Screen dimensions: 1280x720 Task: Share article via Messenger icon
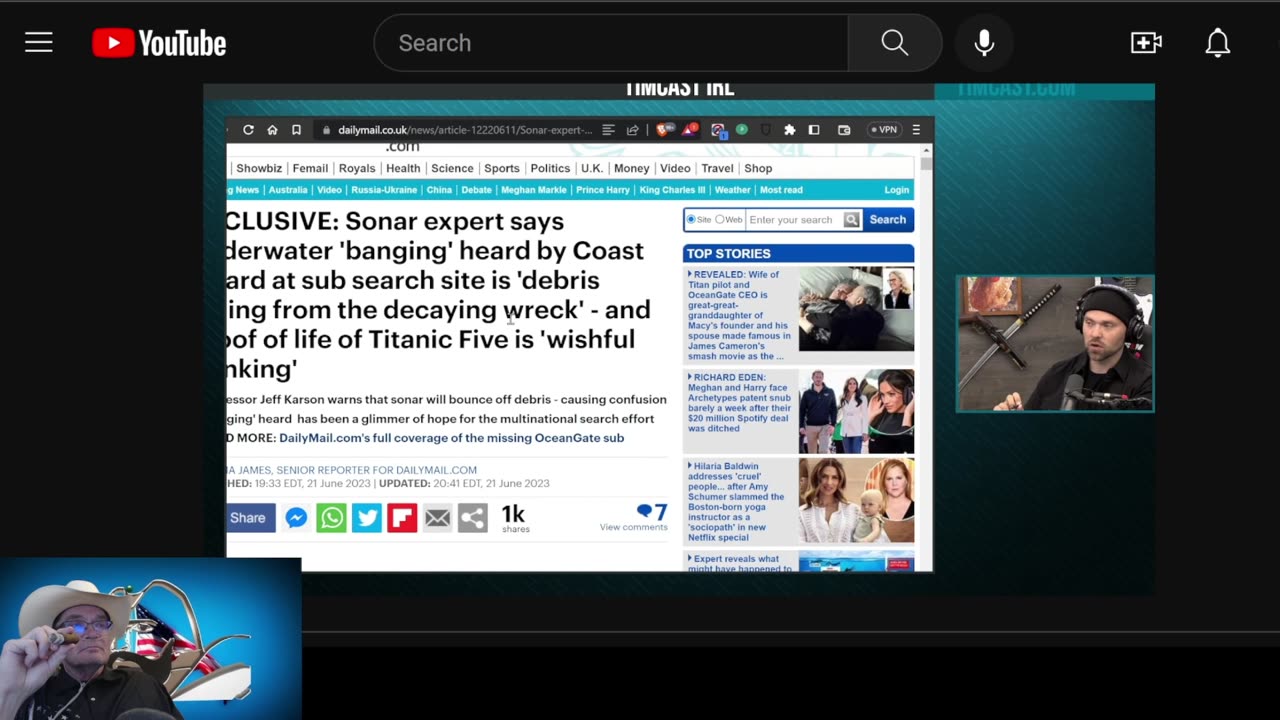click(x=296, y=518)
